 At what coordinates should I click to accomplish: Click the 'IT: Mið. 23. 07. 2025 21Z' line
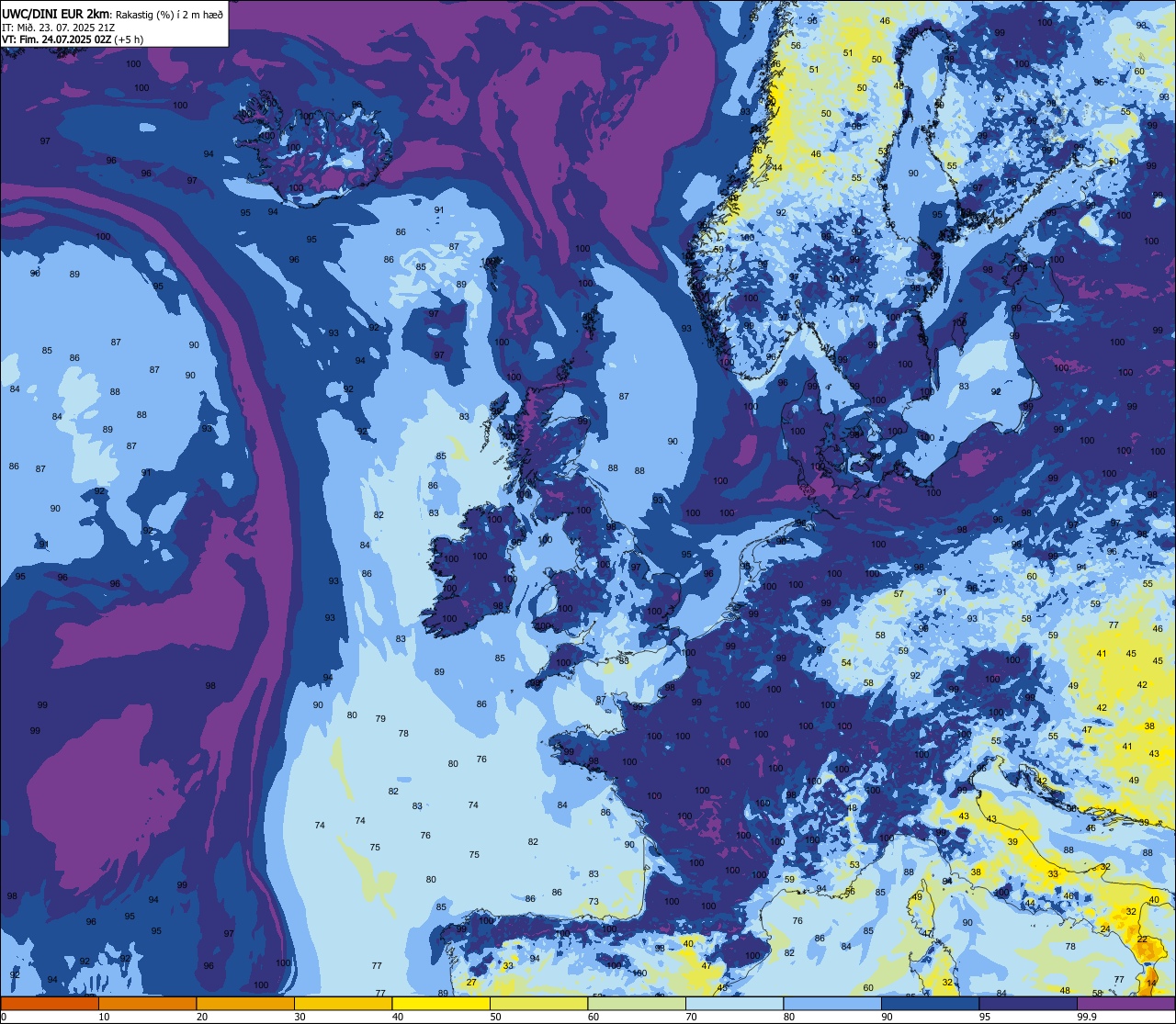[59, 27]
